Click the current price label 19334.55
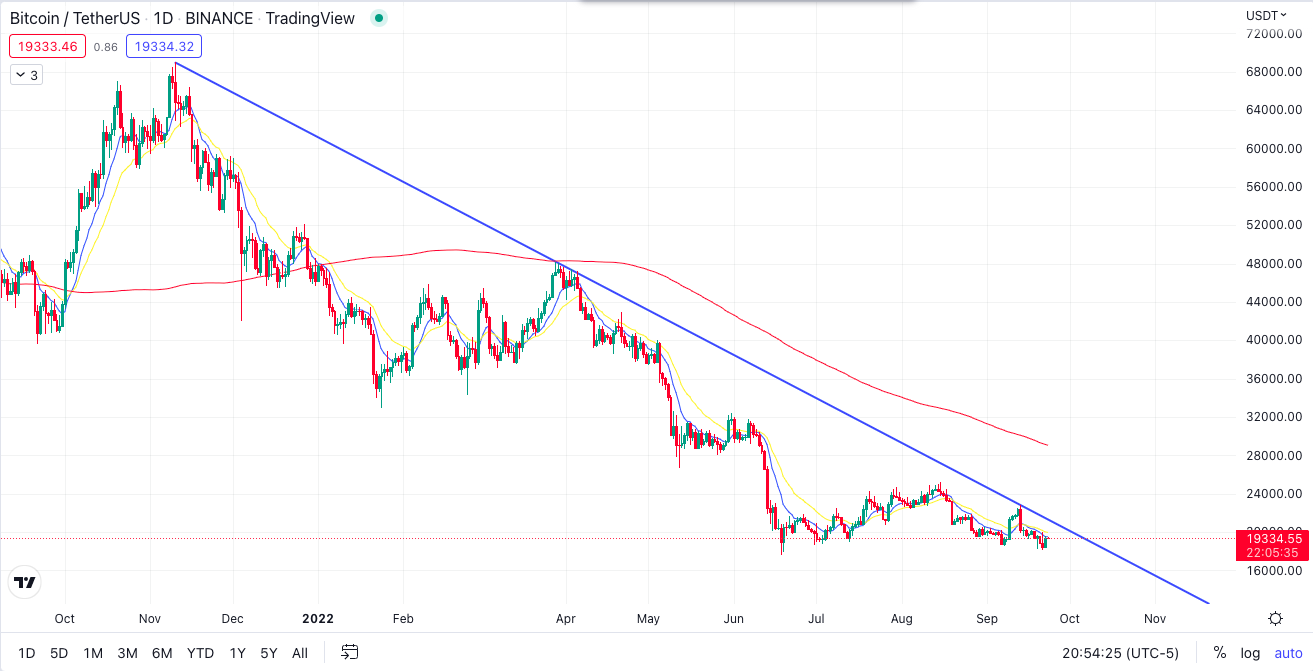This screenshot has width=1313, height=671. 1271,538
